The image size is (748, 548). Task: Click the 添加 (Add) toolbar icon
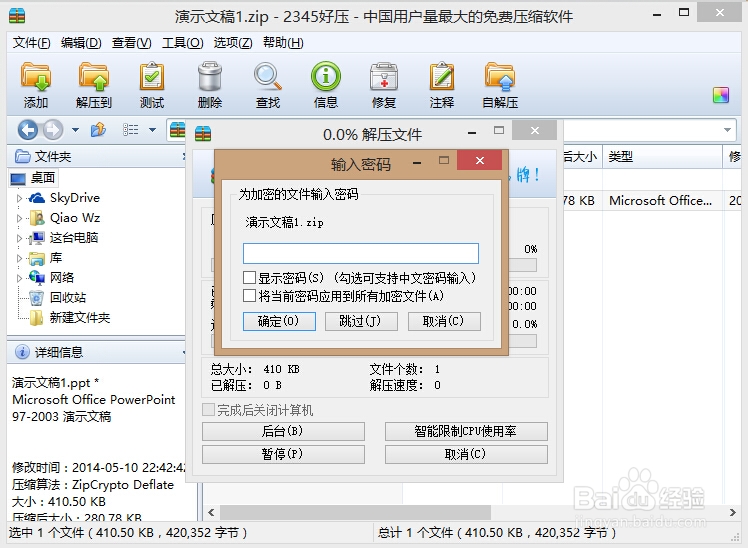[36, 77]
